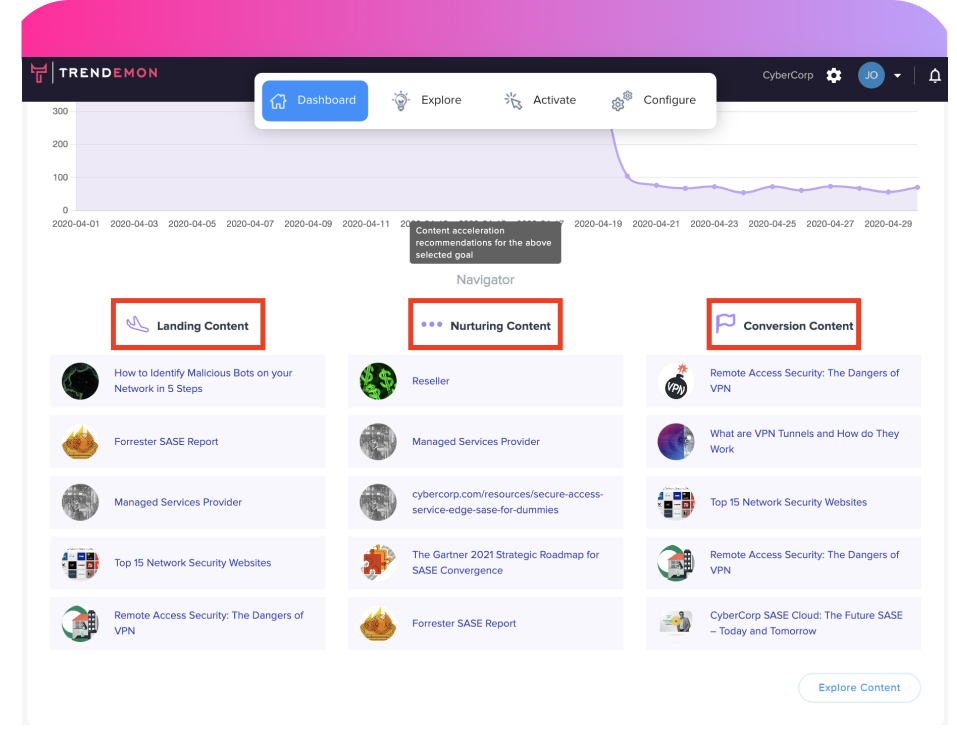The image size is (957, 736).
Task: Click the Dashboard home icon
Action: pos(278,101)
